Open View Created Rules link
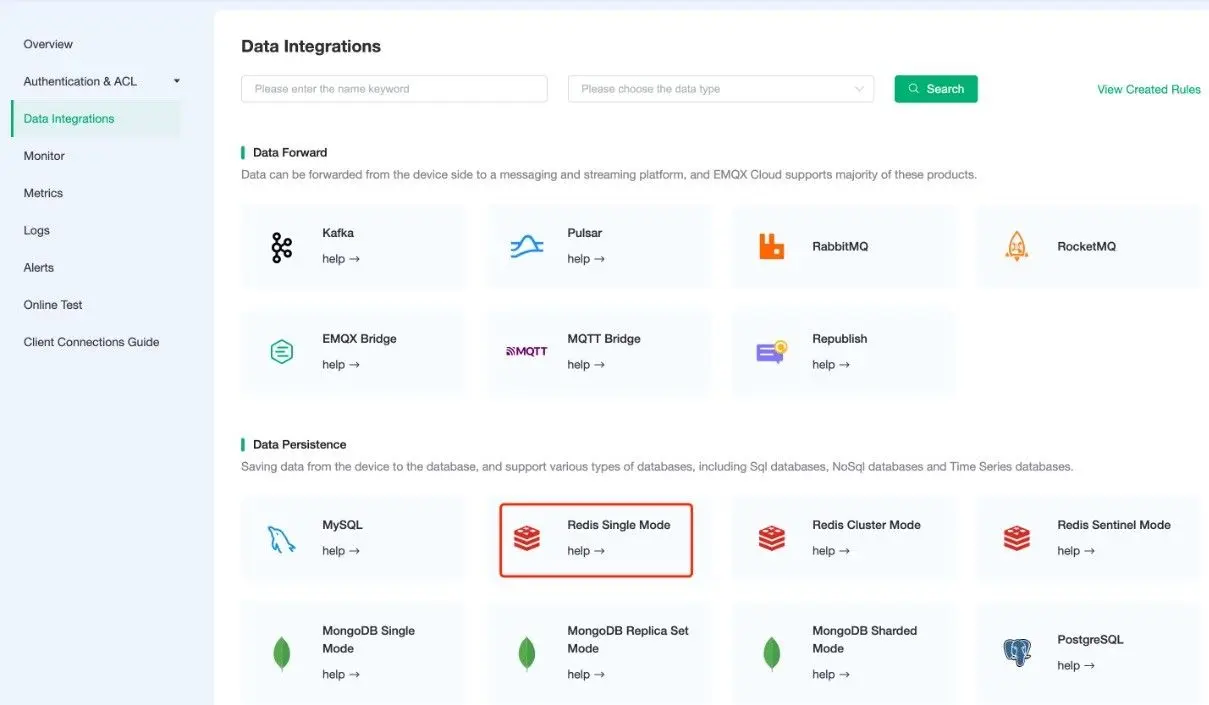Image resolution: width=1209 pixels, height=705 pixels. (1148, 89)
